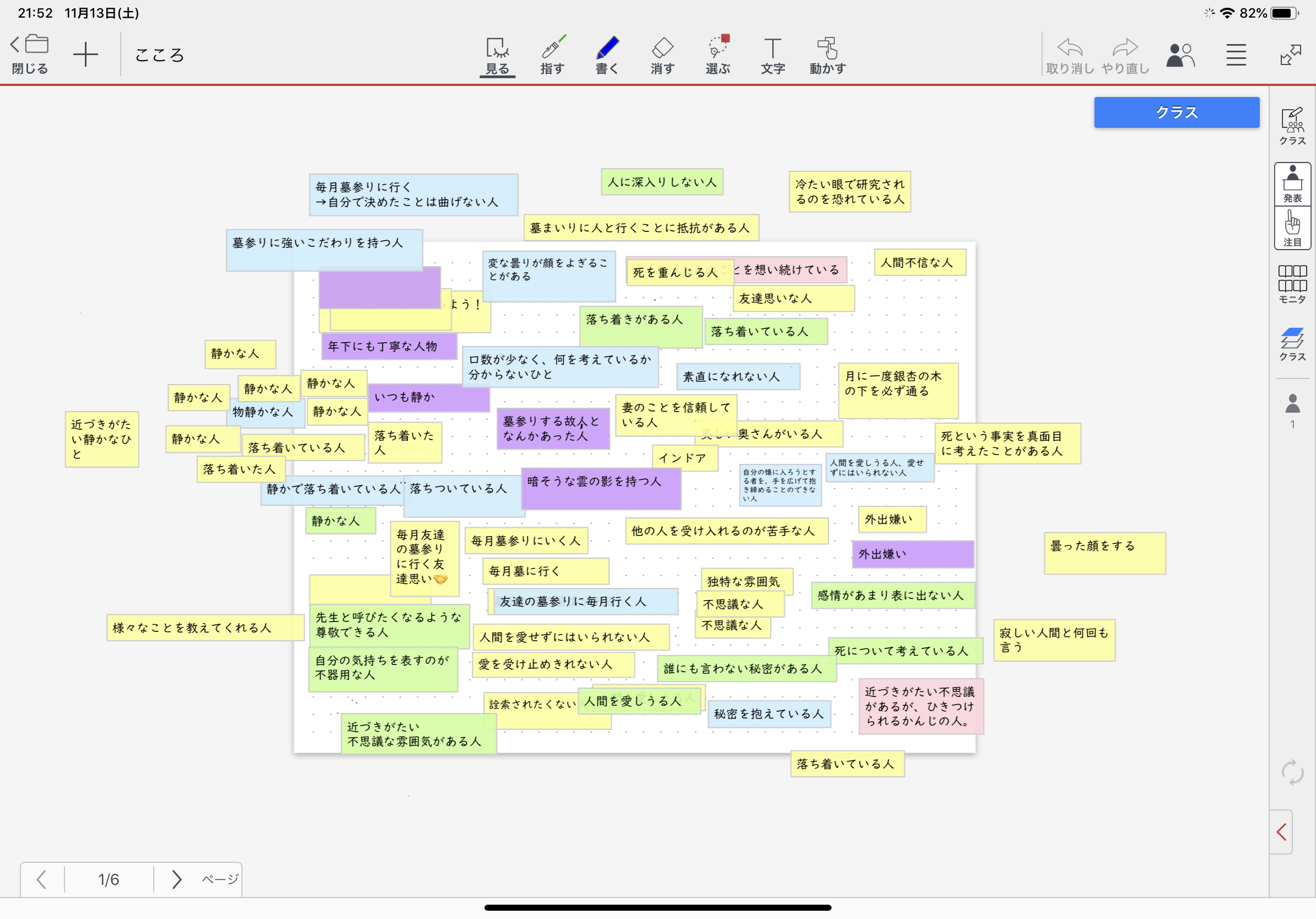Viewport: 1316px width, 919px height.
Task: Open the モニタ monitor panel
Action: coord(1292,284)
